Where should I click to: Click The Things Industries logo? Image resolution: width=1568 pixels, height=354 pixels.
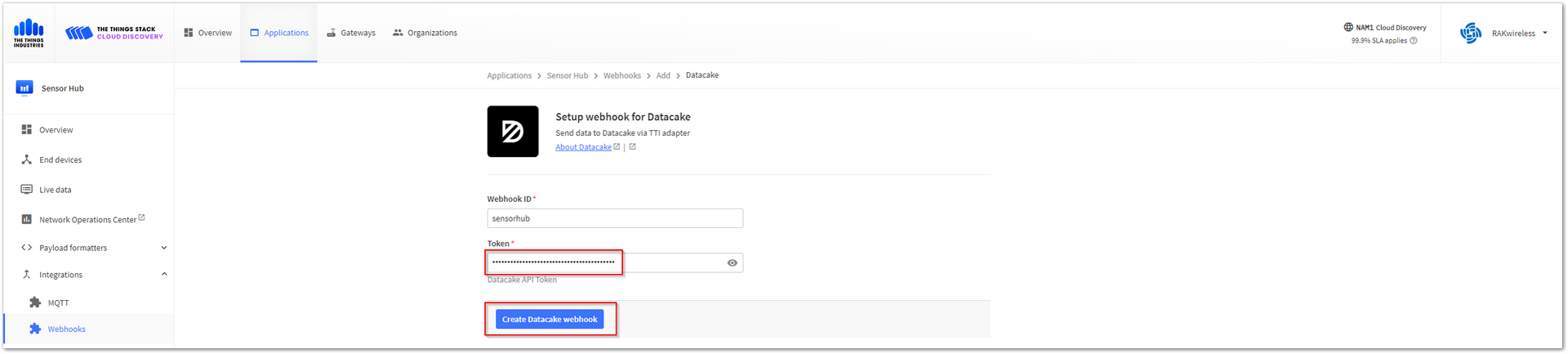tap(29, 33)
